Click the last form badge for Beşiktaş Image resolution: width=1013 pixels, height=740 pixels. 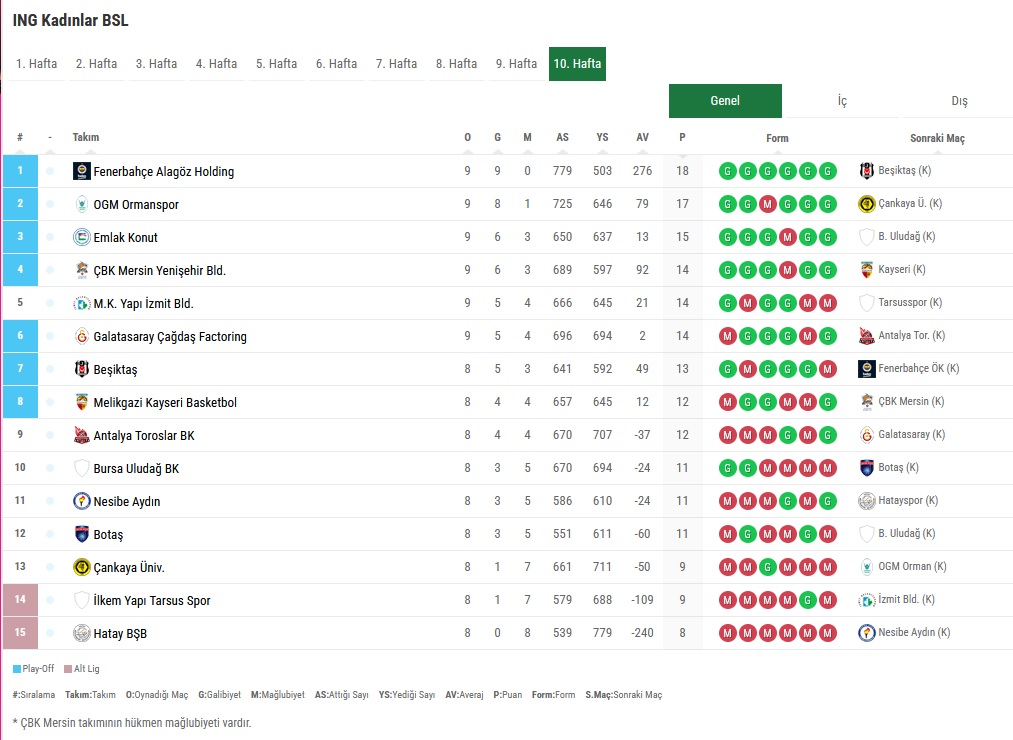pos(828,369)
